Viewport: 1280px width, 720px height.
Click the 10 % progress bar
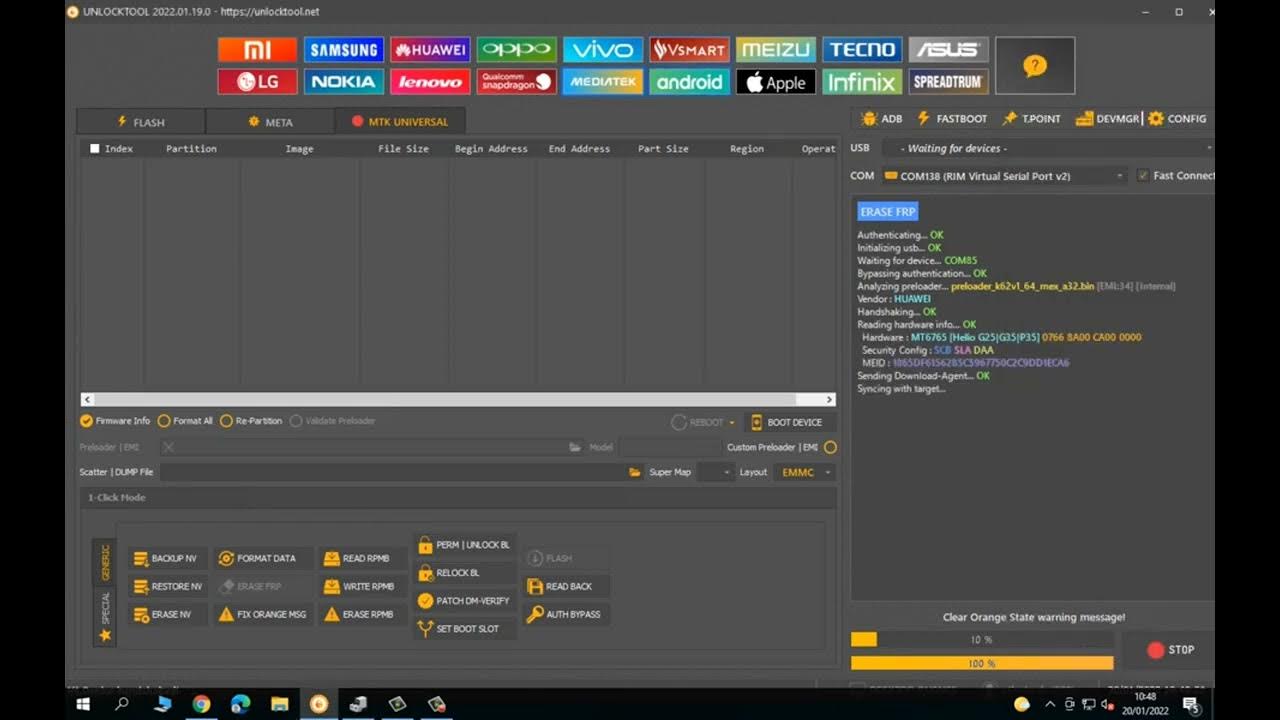[982, 639]
